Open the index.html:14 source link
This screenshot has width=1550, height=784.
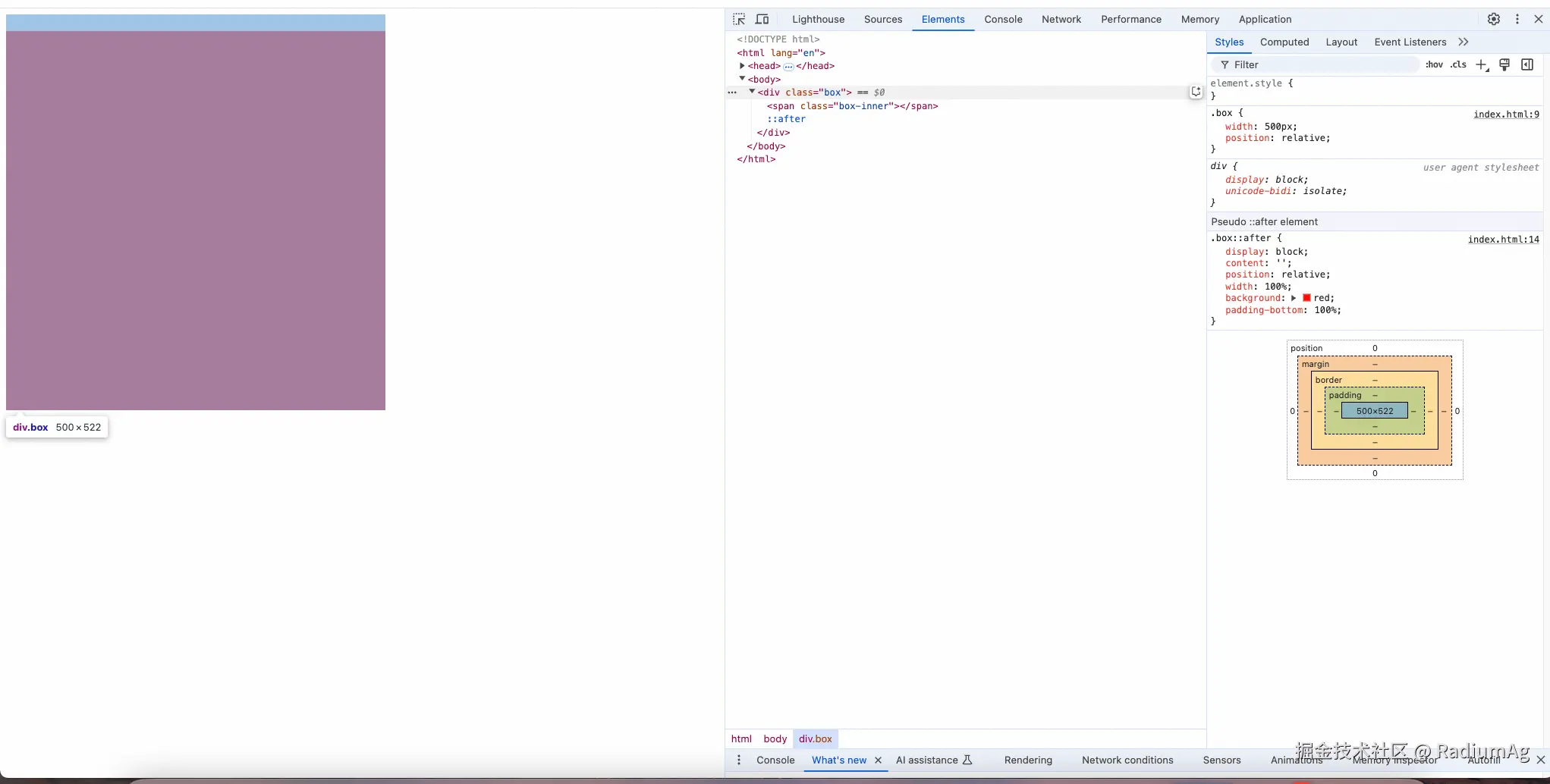1503,240
